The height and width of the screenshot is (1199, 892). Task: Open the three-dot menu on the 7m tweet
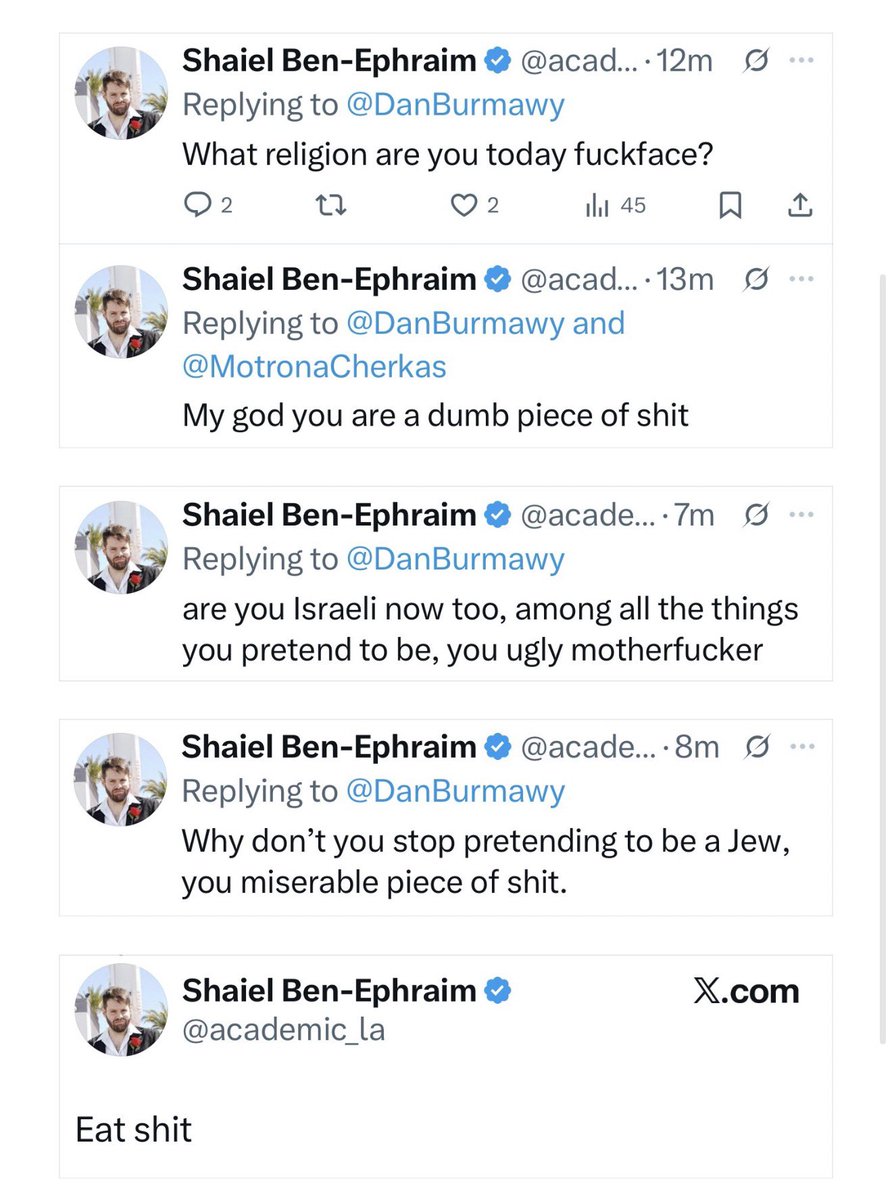[x=801, y=516]
